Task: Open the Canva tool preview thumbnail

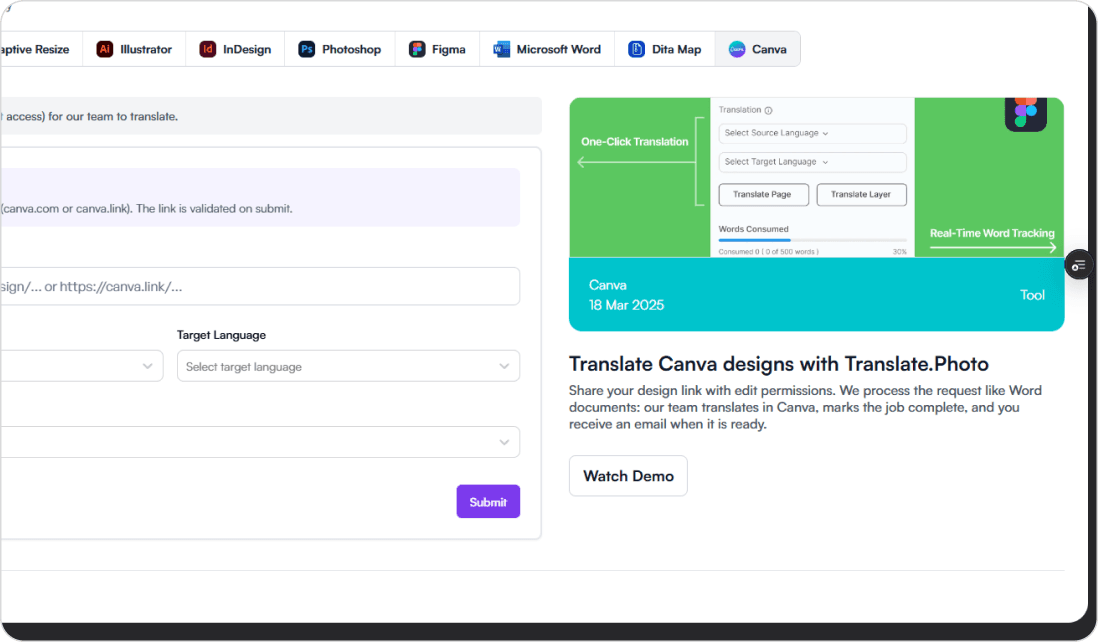Action: point(816,214)
